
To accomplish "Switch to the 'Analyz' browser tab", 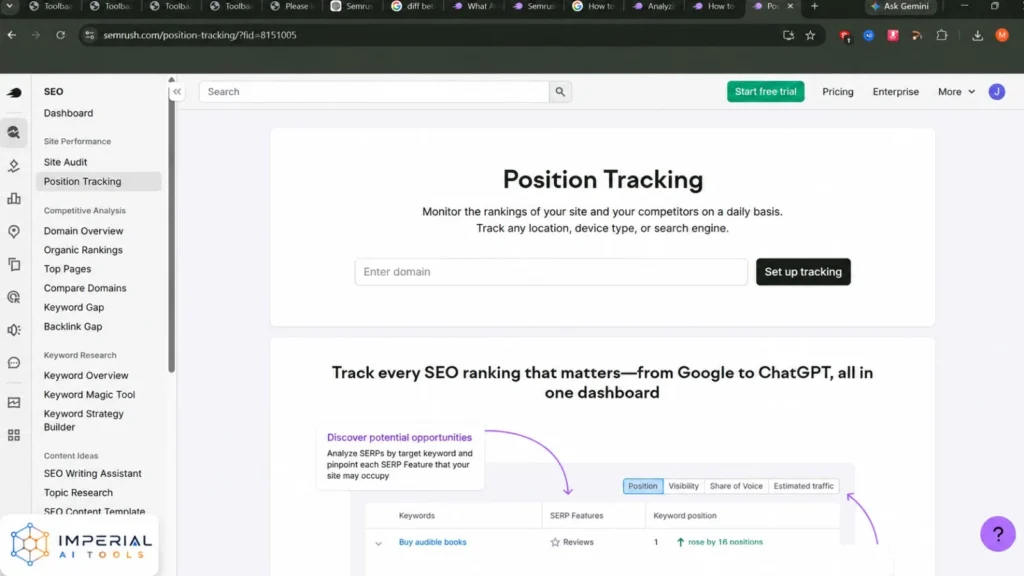I will [654, 7].
